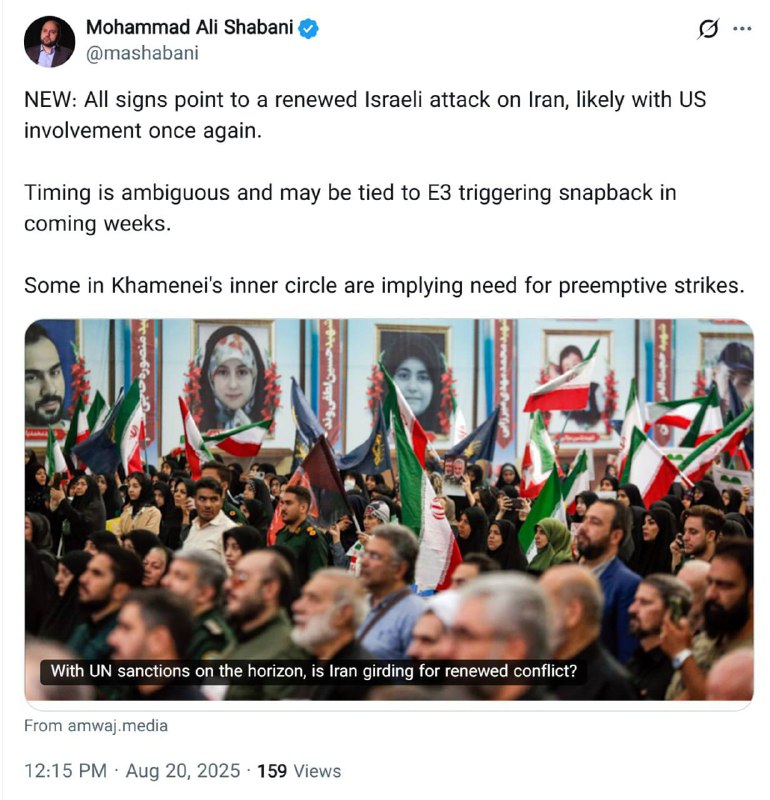Click the Khamenei's inner circle sentence
The width and height of the screenshot is (770, 800).
pos(384,286)
